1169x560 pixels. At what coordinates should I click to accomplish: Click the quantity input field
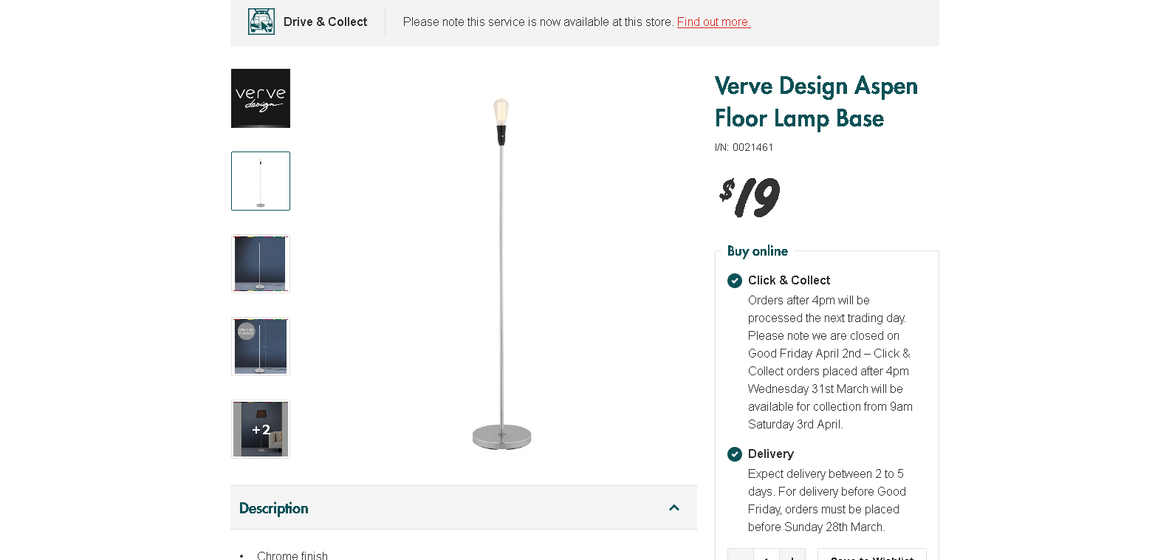(x=766, y=555)
